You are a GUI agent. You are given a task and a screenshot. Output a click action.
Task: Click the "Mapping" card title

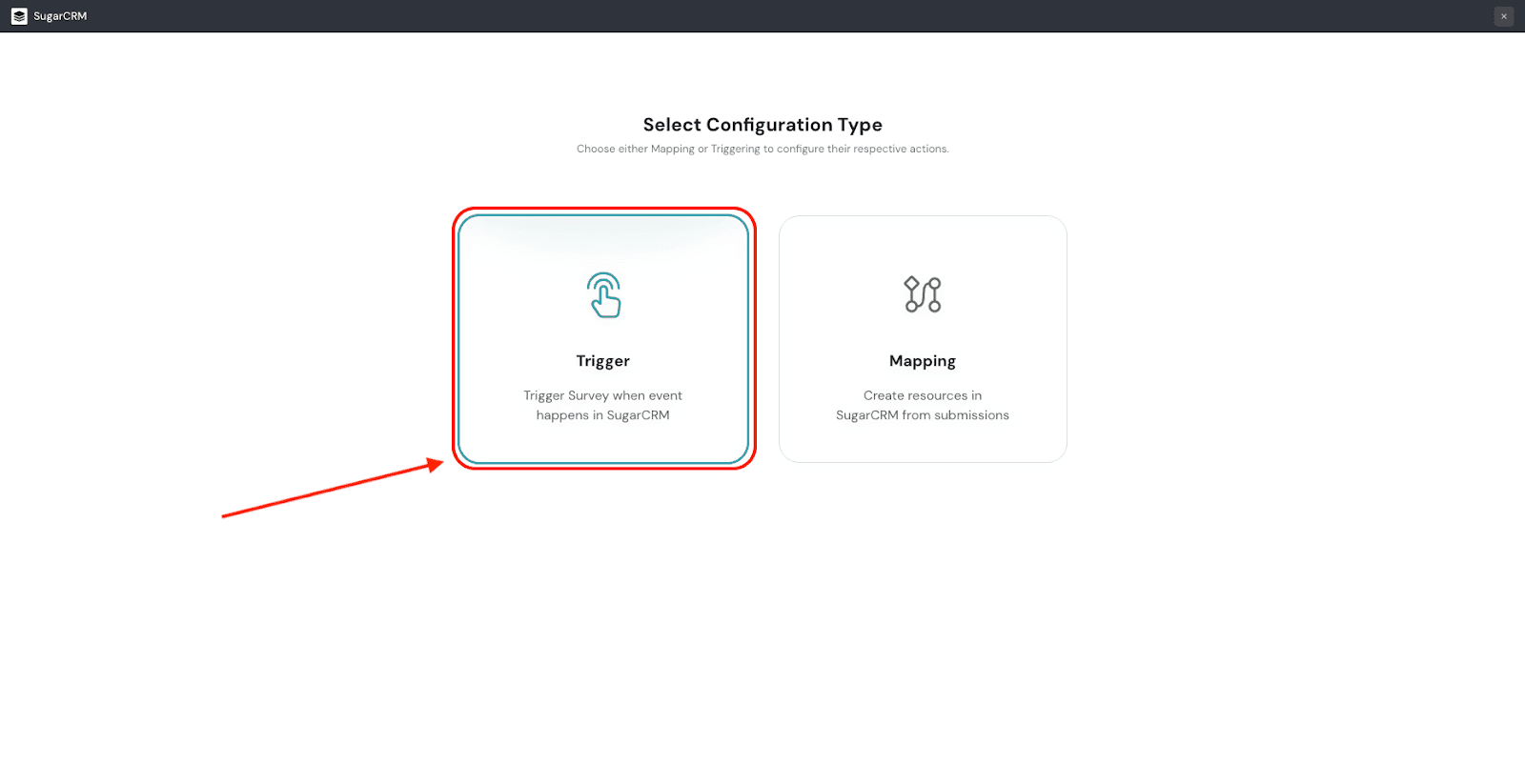tap(922, 361)
